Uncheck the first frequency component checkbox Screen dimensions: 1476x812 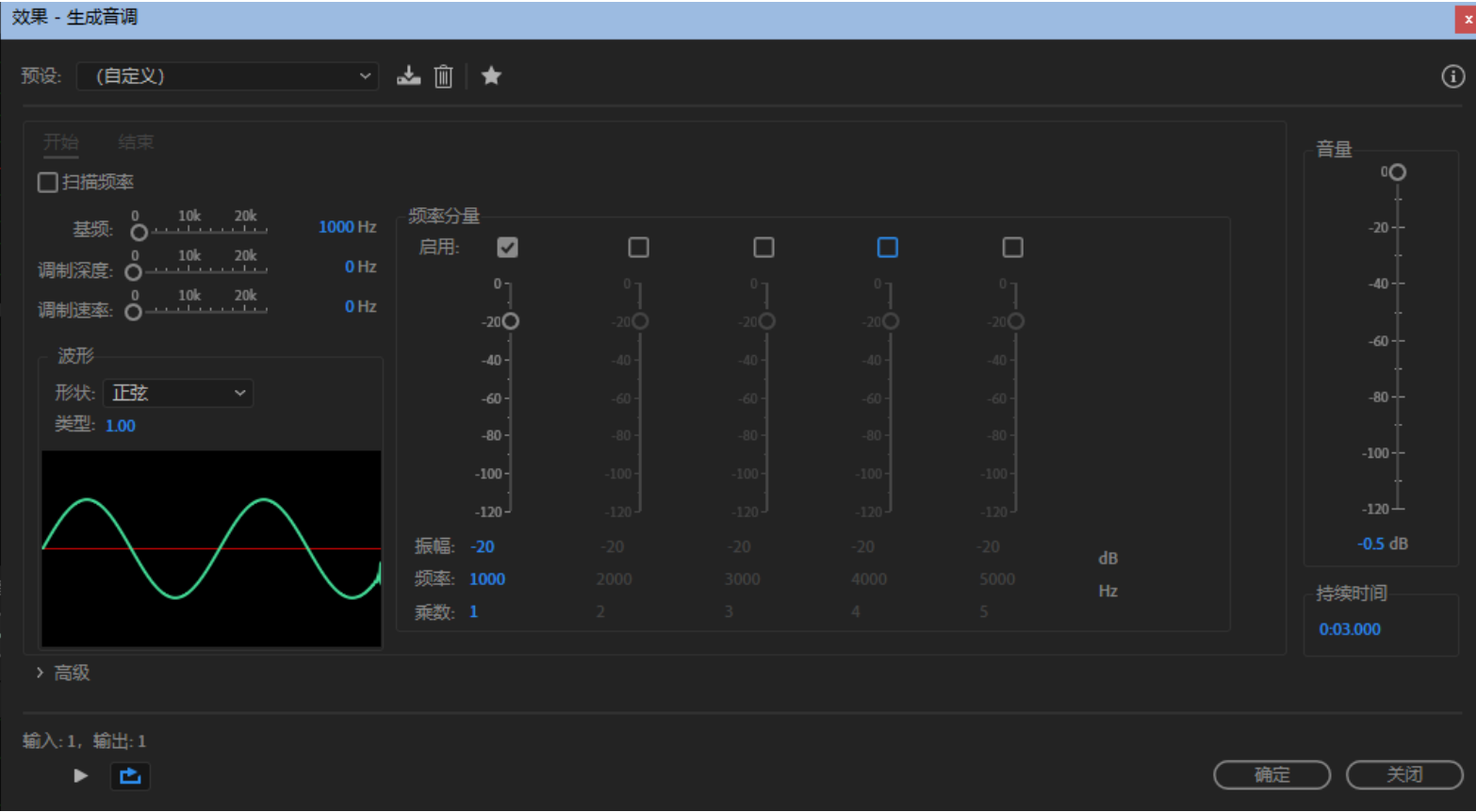pos(507,248)
